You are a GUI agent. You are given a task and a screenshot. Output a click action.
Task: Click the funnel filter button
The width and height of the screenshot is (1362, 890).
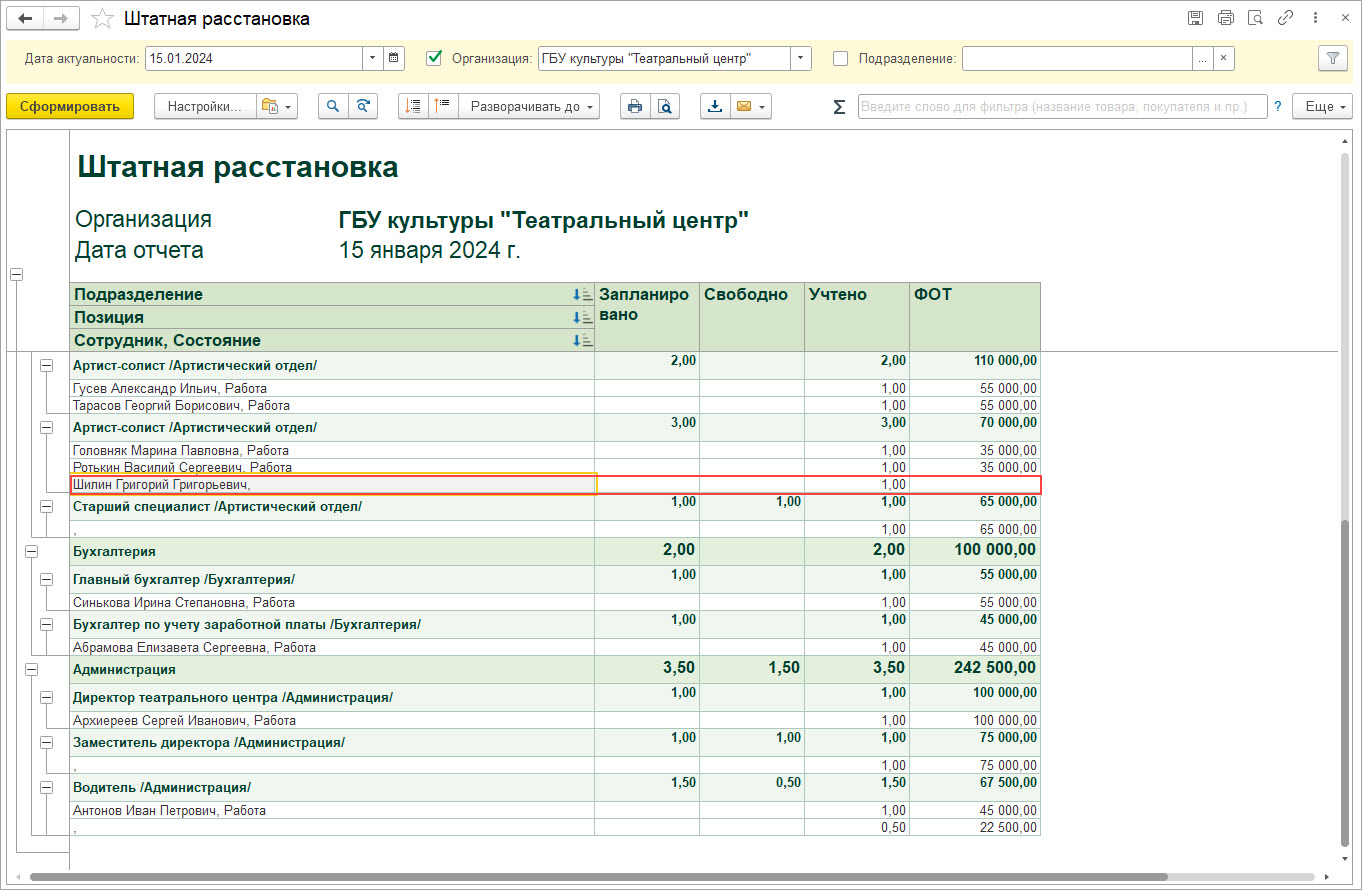pyautogui.click(x=1331, y=58)
